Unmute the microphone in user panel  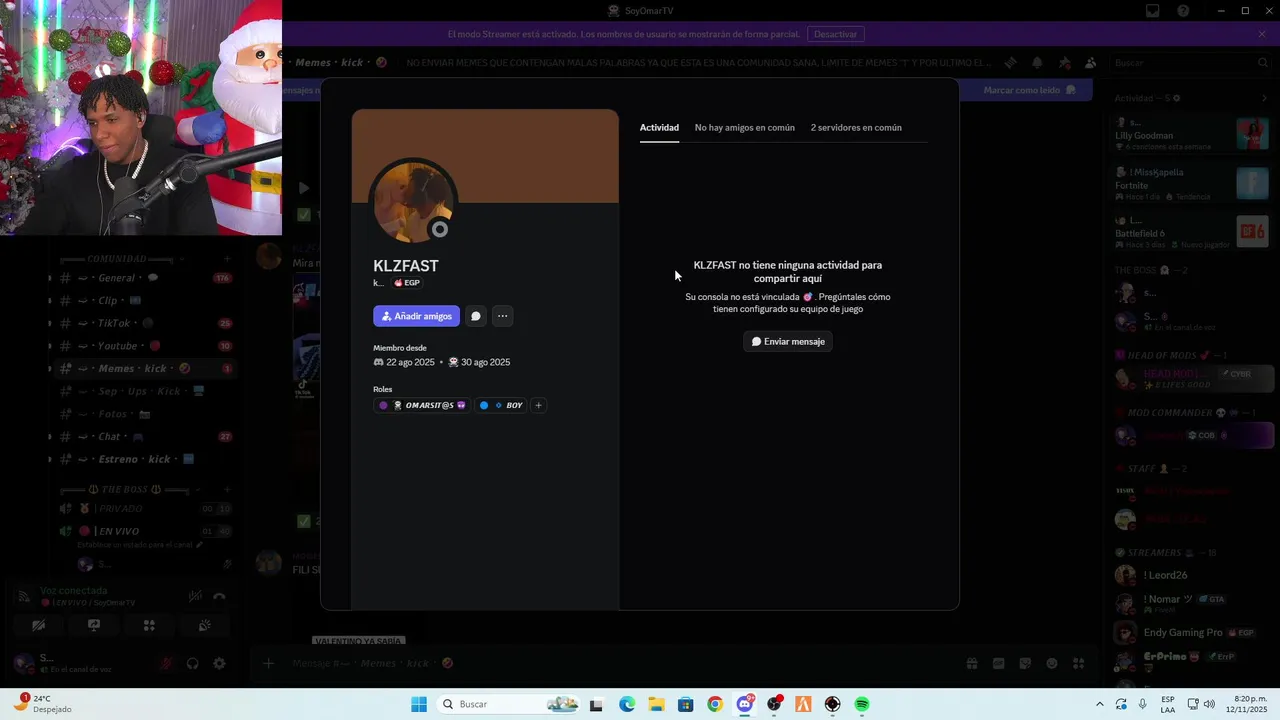(166, 663)
